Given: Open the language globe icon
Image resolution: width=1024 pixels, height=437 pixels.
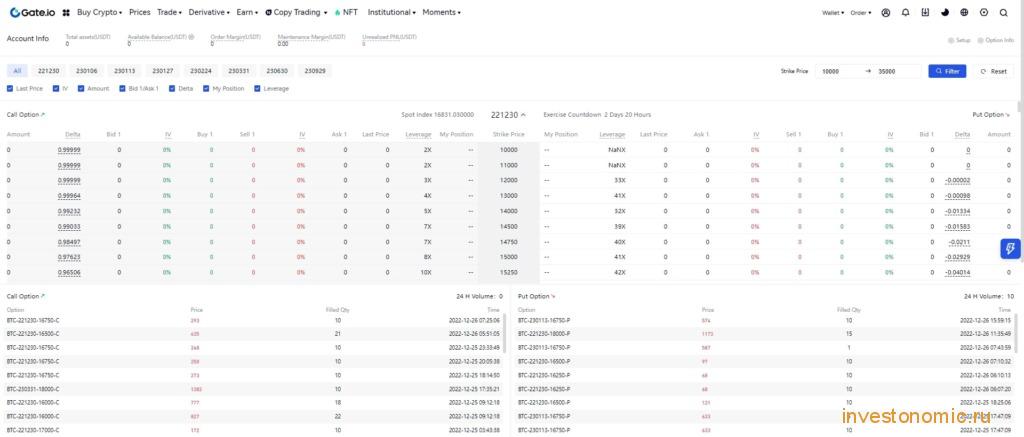Looking at the screenshot, I should [964, 12].
